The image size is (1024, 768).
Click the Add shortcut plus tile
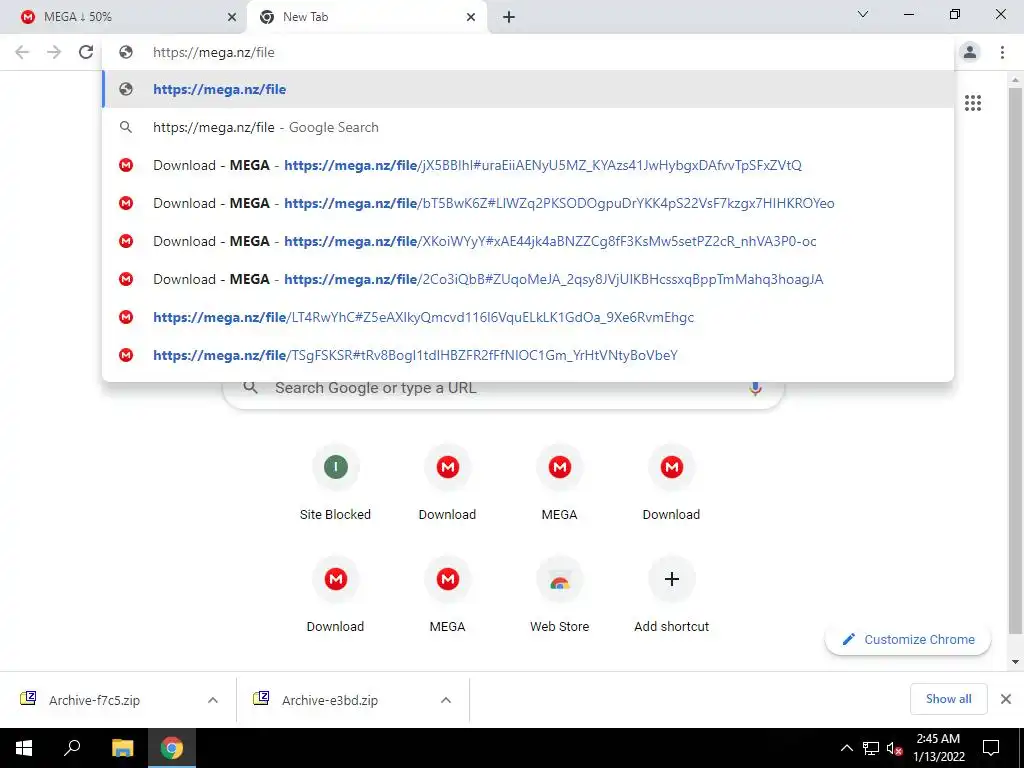click(671, 594)
